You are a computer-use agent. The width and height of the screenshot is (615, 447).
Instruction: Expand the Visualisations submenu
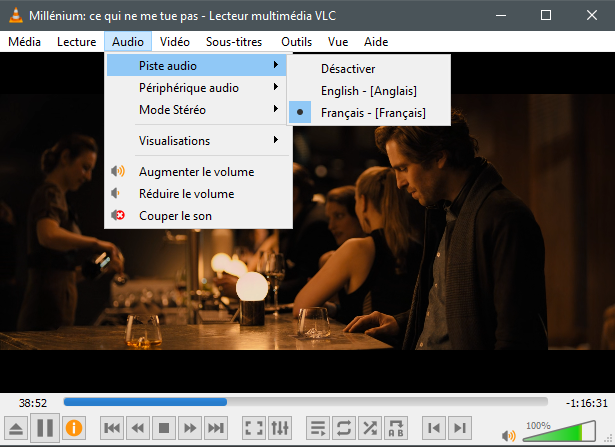coord(197,140)
